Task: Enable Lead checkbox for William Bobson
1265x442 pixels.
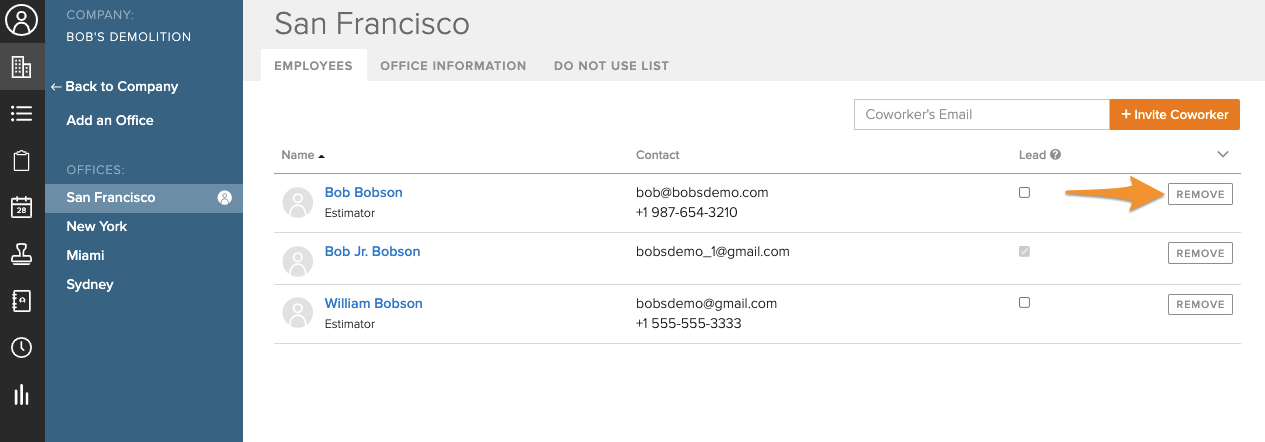Action: (x=1024, y=302)
